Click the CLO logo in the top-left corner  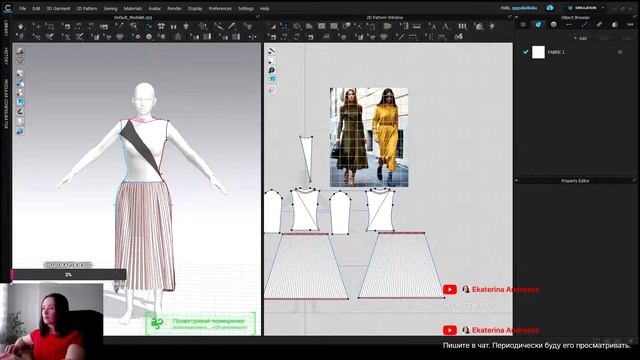(x=8, y=8)
